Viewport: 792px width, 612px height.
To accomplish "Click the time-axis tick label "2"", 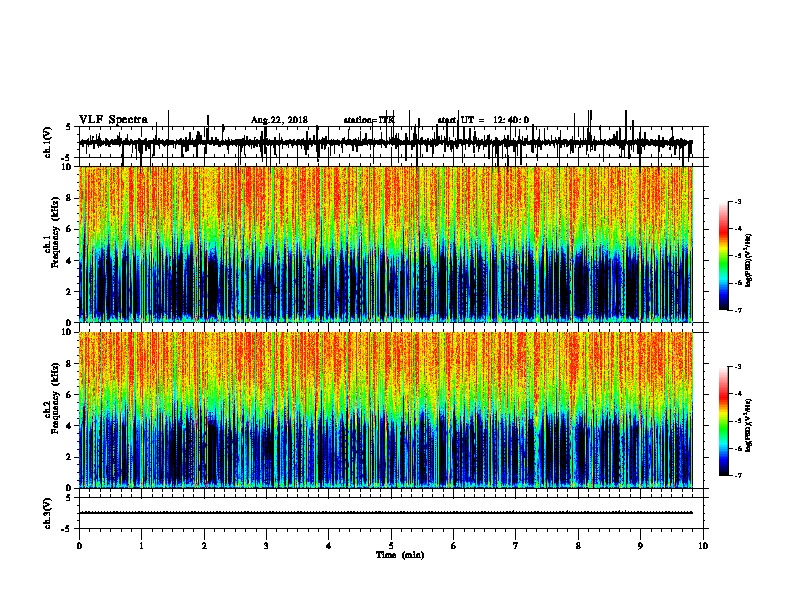I will point(204,546).
